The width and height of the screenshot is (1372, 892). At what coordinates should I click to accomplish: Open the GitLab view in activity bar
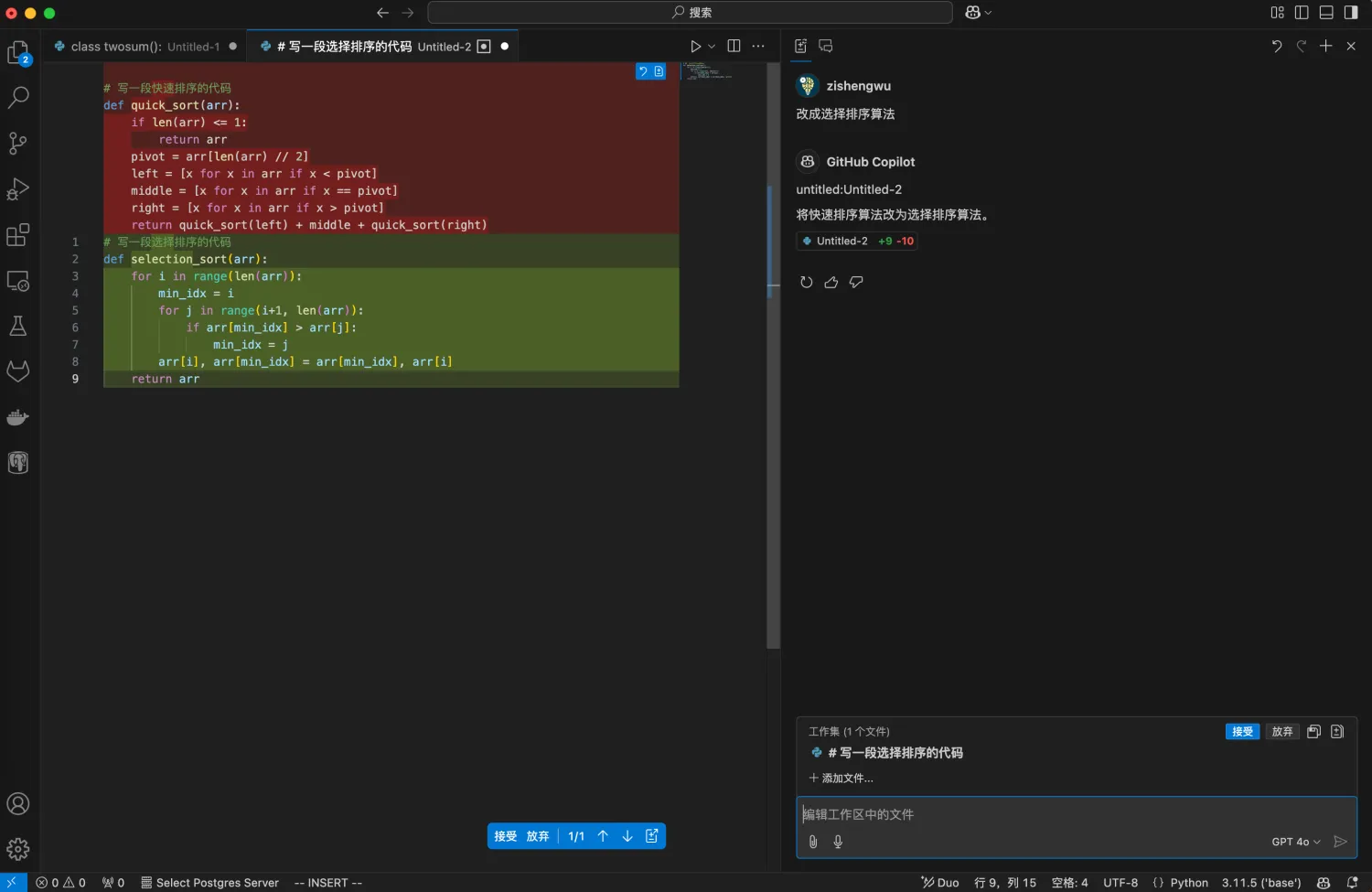coord(18,371)
